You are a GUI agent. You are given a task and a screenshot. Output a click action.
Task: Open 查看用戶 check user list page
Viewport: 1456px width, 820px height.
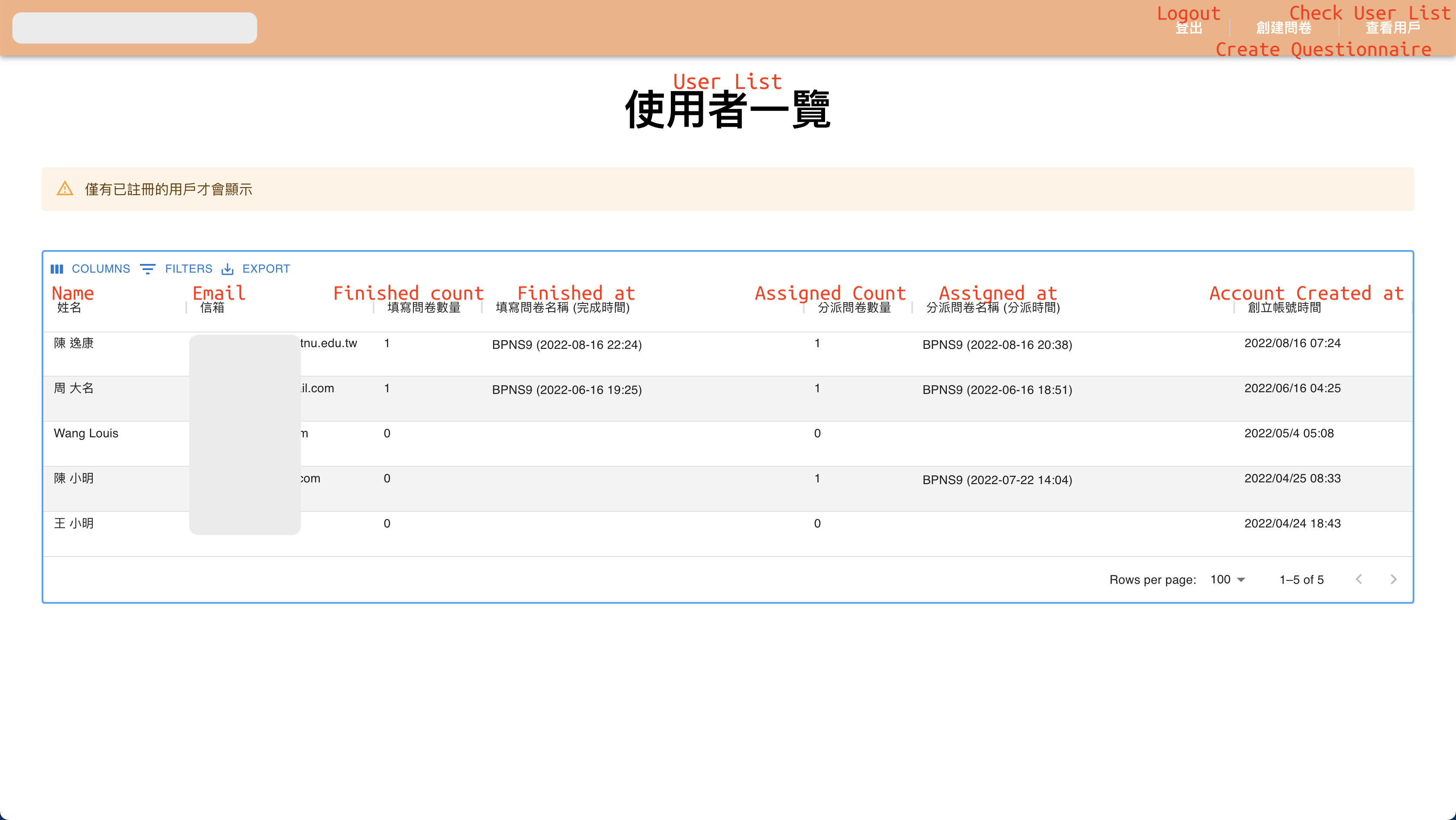[x=1393, y=28]
